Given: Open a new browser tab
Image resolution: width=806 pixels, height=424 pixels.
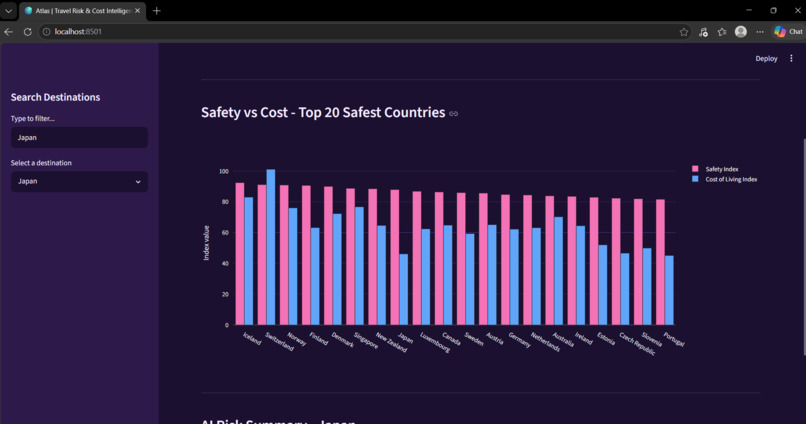Looking at the screenshot, I should tap(157, 10).
